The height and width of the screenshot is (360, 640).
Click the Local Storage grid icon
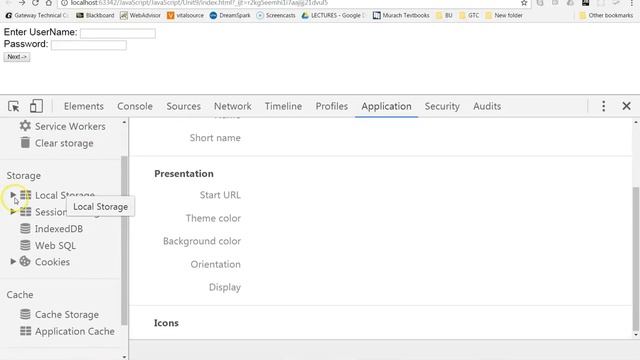click(25, 195)
